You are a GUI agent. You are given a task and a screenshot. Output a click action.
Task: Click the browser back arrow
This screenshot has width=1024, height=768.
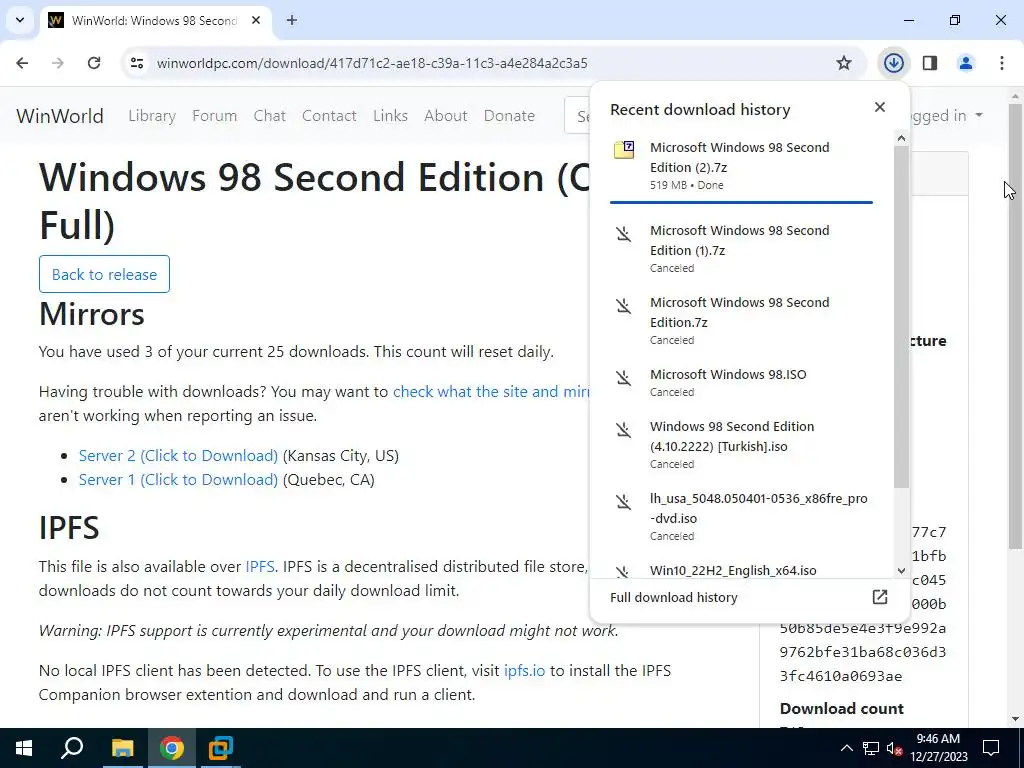click(x=22, y=63)
